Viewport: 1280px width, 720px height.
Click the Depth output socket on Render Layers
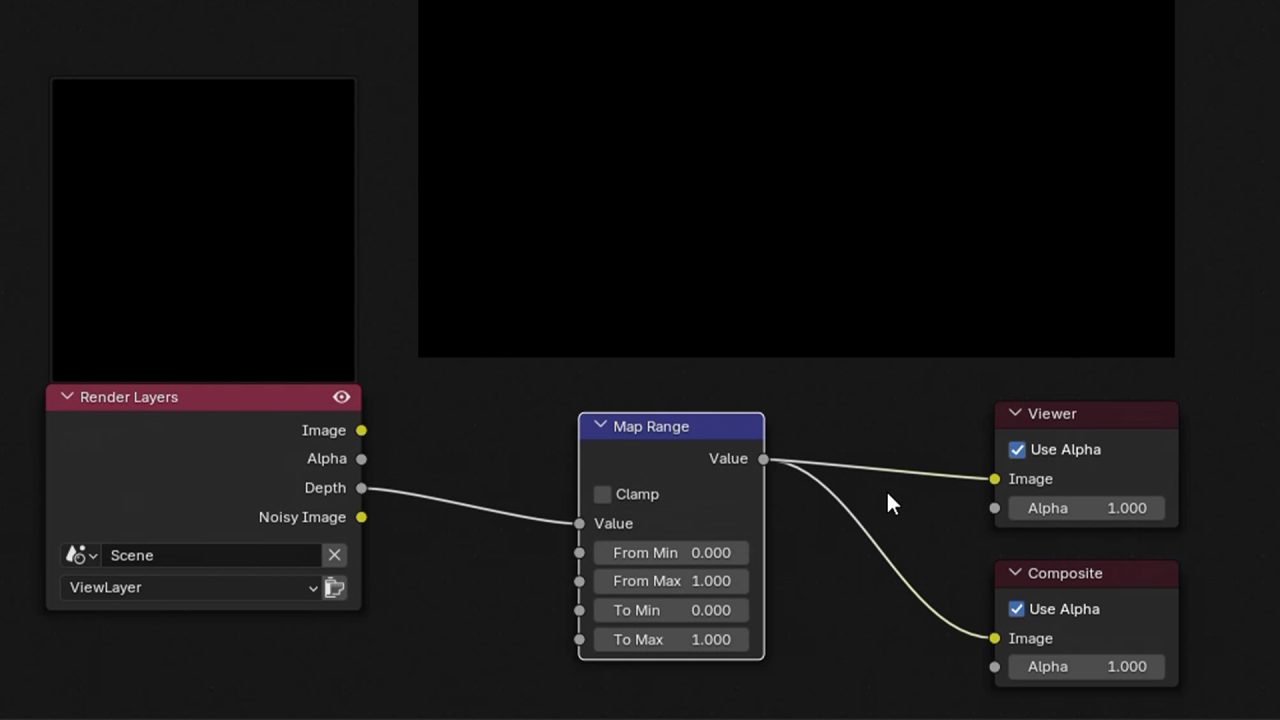point(361,488)
